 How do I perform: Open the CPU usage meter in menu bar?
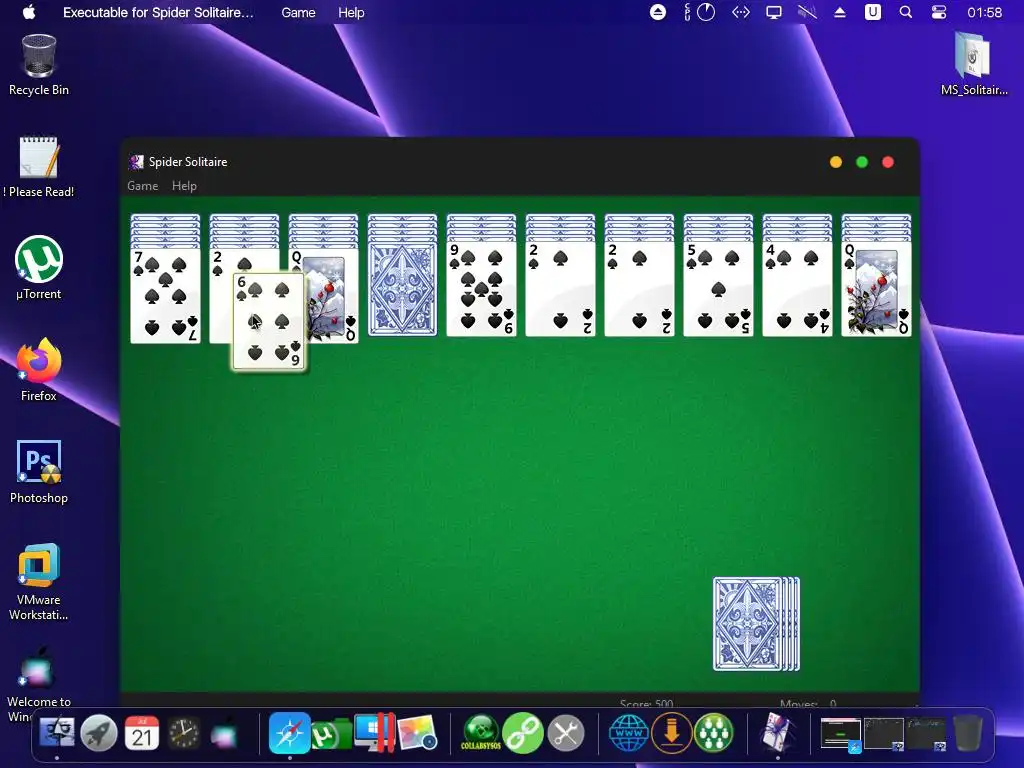pyautogui.click(x=699, y=12)
